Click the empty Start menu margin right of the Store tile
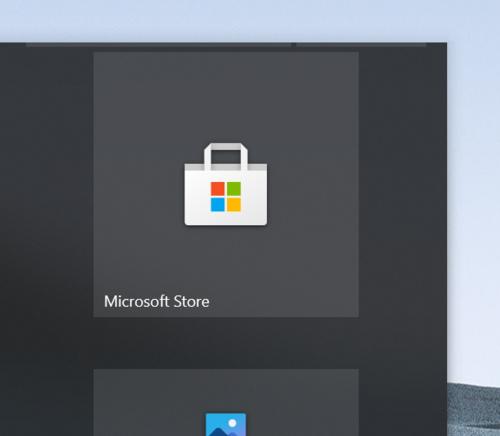 (x=403, y=184)
